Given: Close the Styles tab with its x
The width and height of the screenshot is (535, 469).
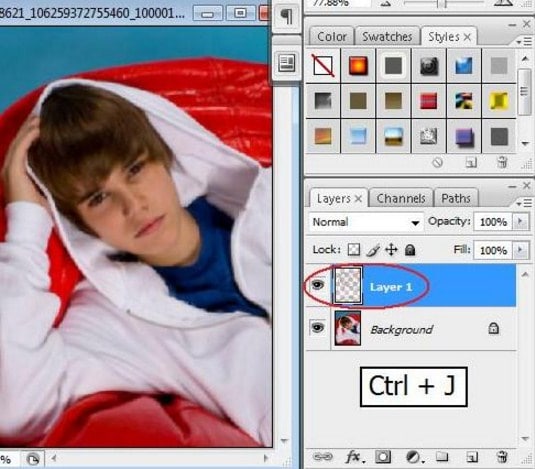Looking at the screenshot, I should (x=467, y=37).
